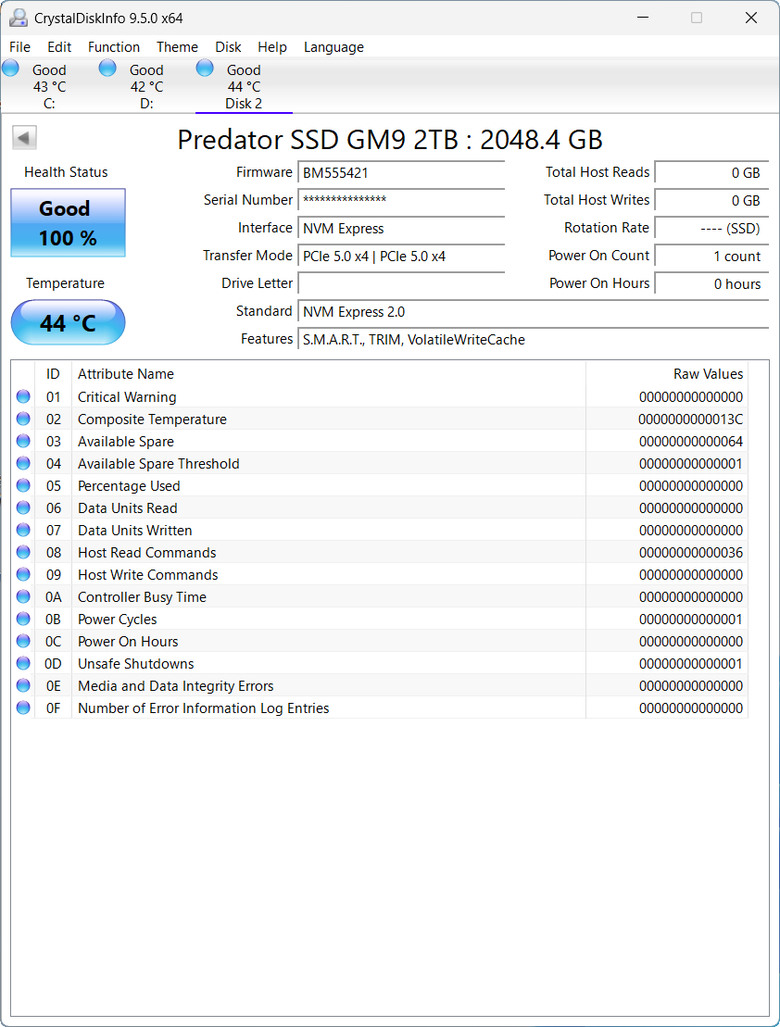780x1027 pixels.
Task: Click status orb for Controller Busy Time
Action: click(24, 597)
